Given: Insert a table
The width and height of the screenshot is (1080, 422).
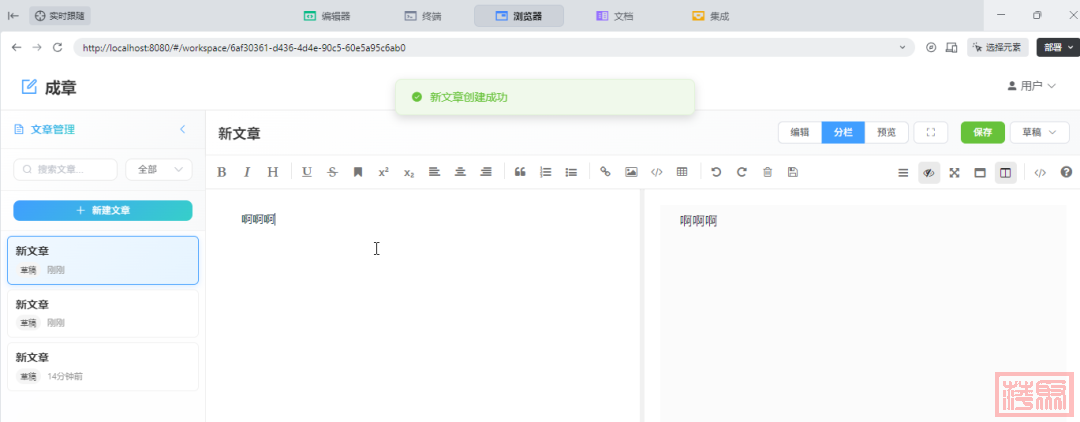Looking at the screenshot, I should (682, 172).
